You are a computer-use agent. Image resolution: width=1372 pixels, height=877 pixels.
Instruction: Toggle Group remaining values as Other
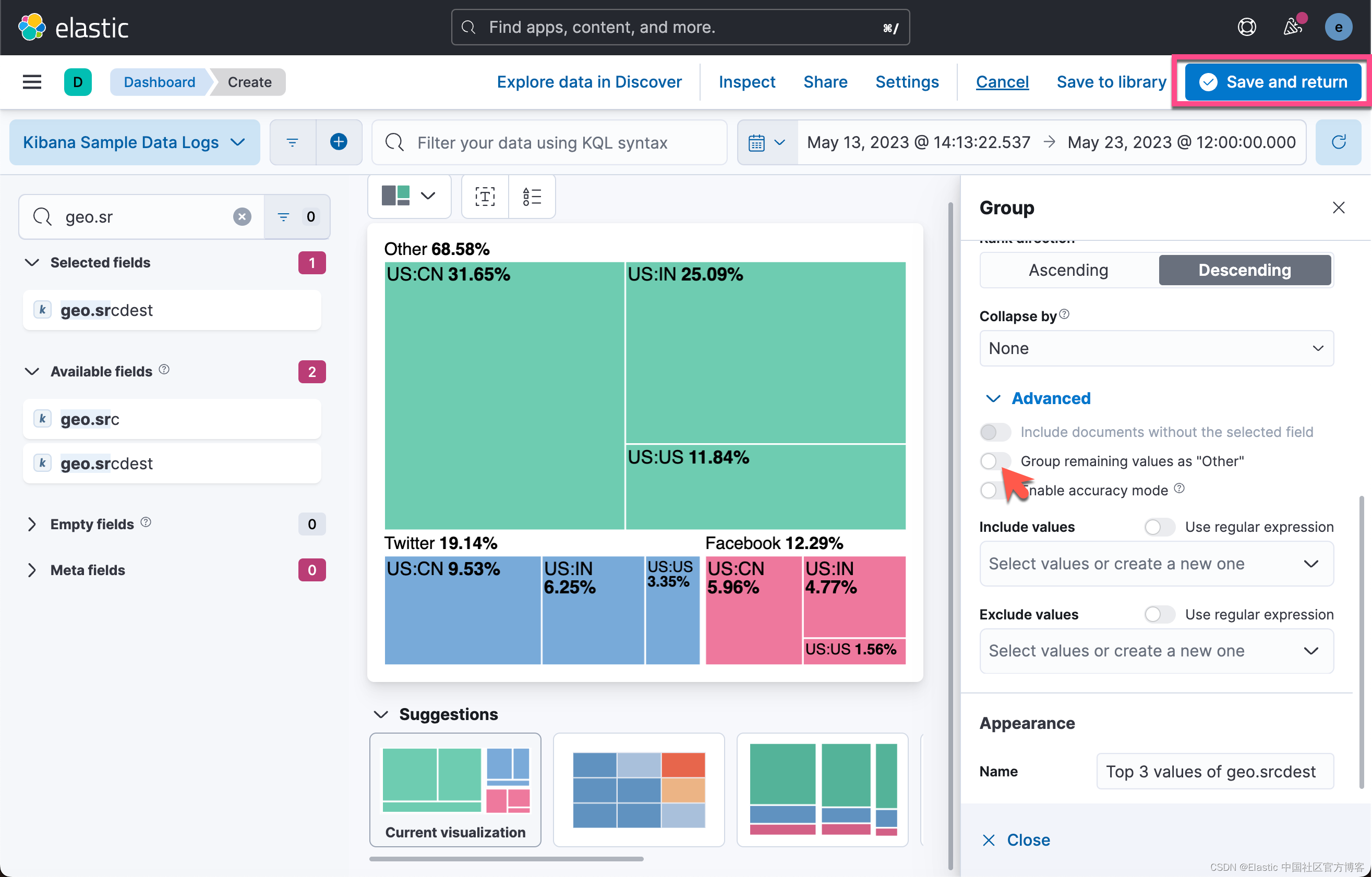pyautogui.click(x=995, y=461)
